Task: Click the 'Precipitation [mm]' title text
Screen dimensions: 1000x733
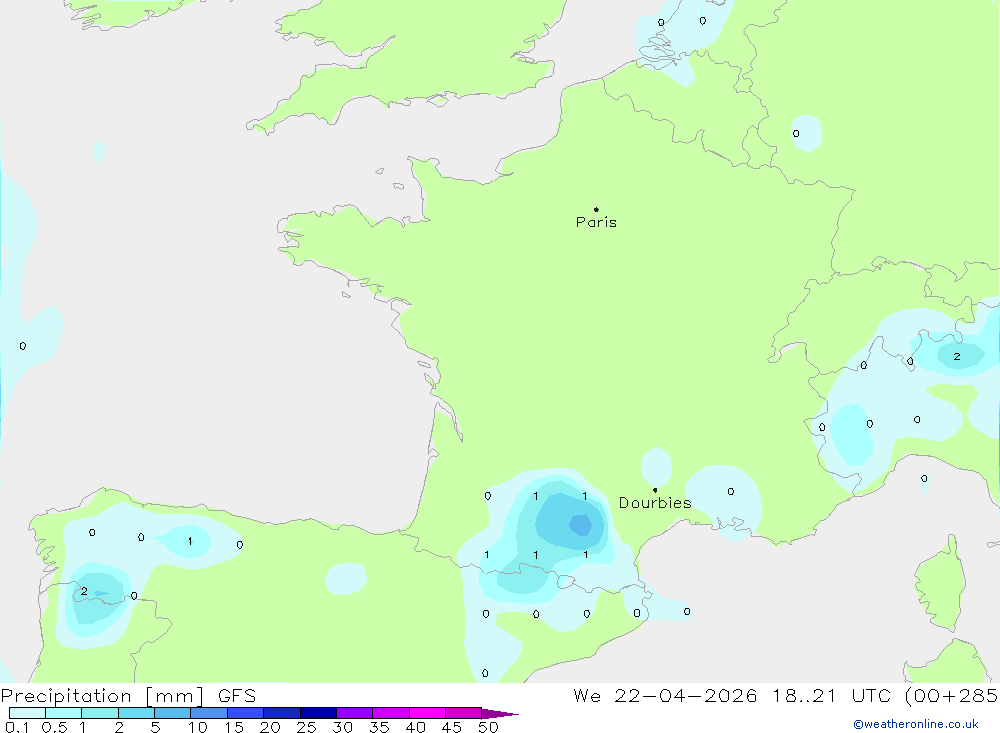Action: coord(102,696)
